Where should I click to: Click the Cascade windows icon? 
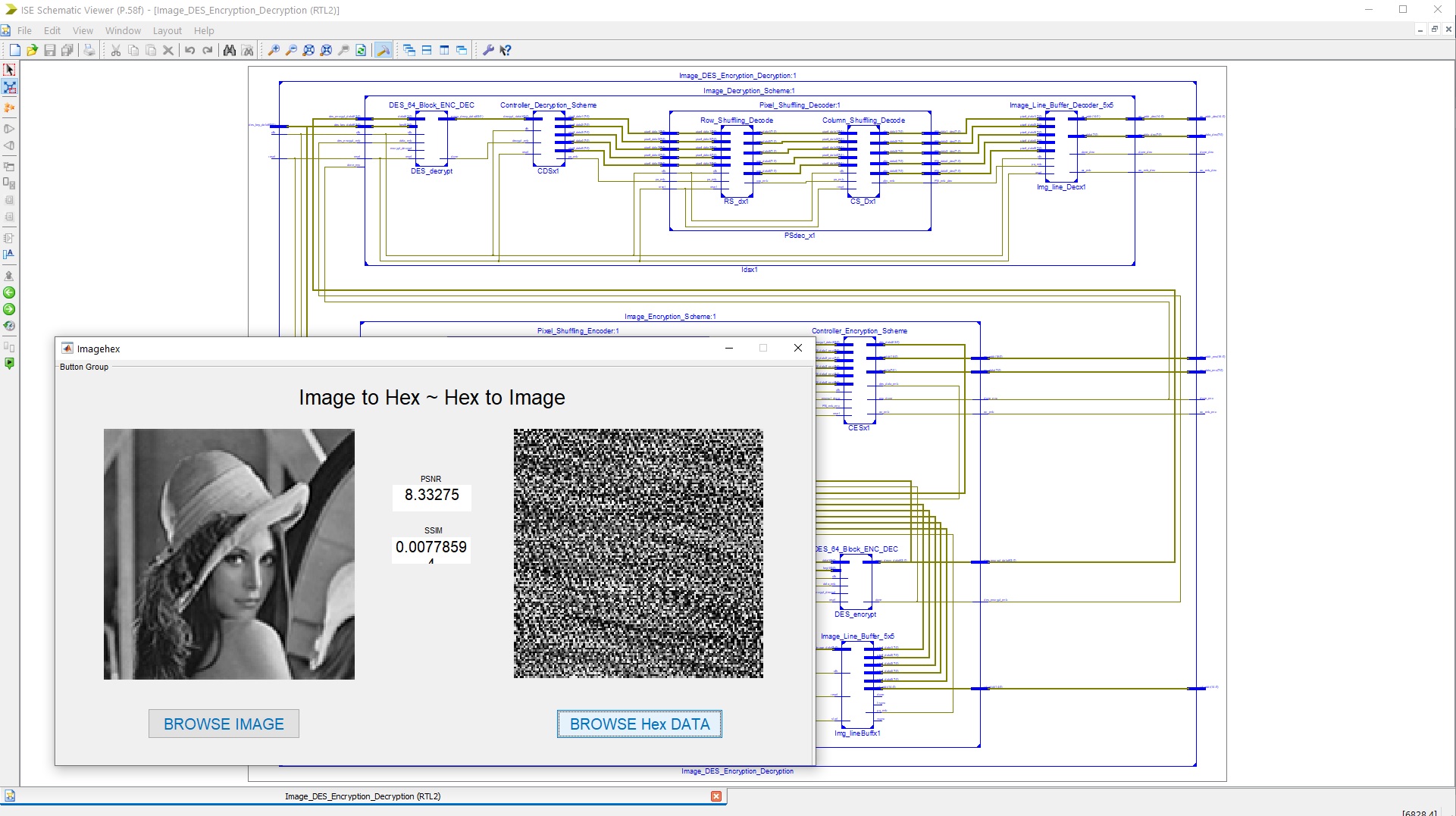tap(409, 50)
